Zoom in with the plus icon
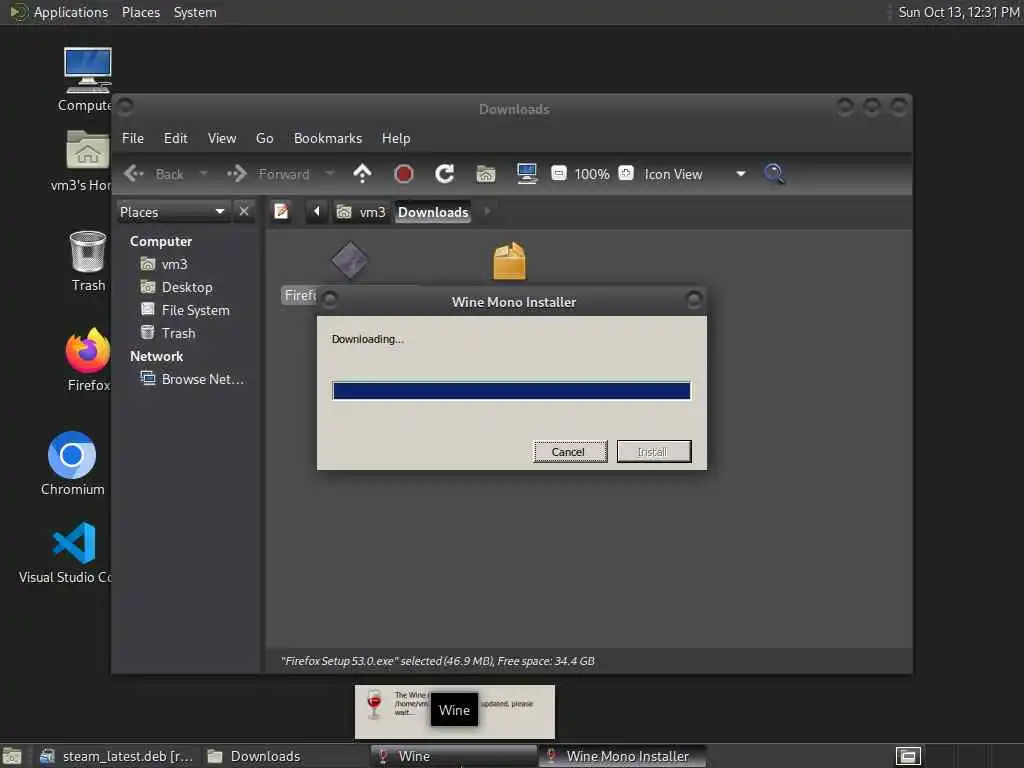This screenshot has width=1024, height=768. [626, 173]
